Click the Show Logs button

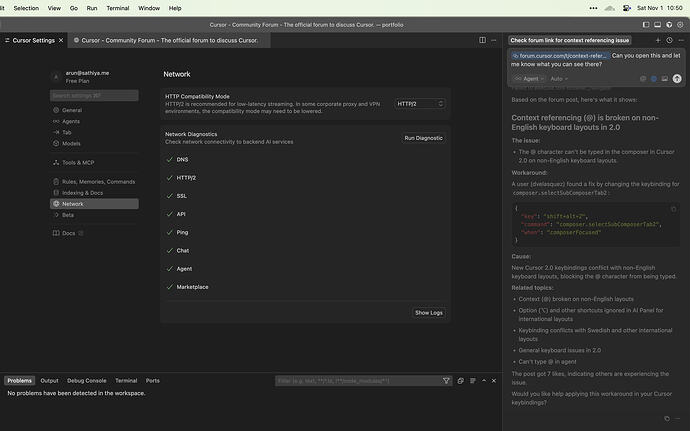click(x=429, y=313)
